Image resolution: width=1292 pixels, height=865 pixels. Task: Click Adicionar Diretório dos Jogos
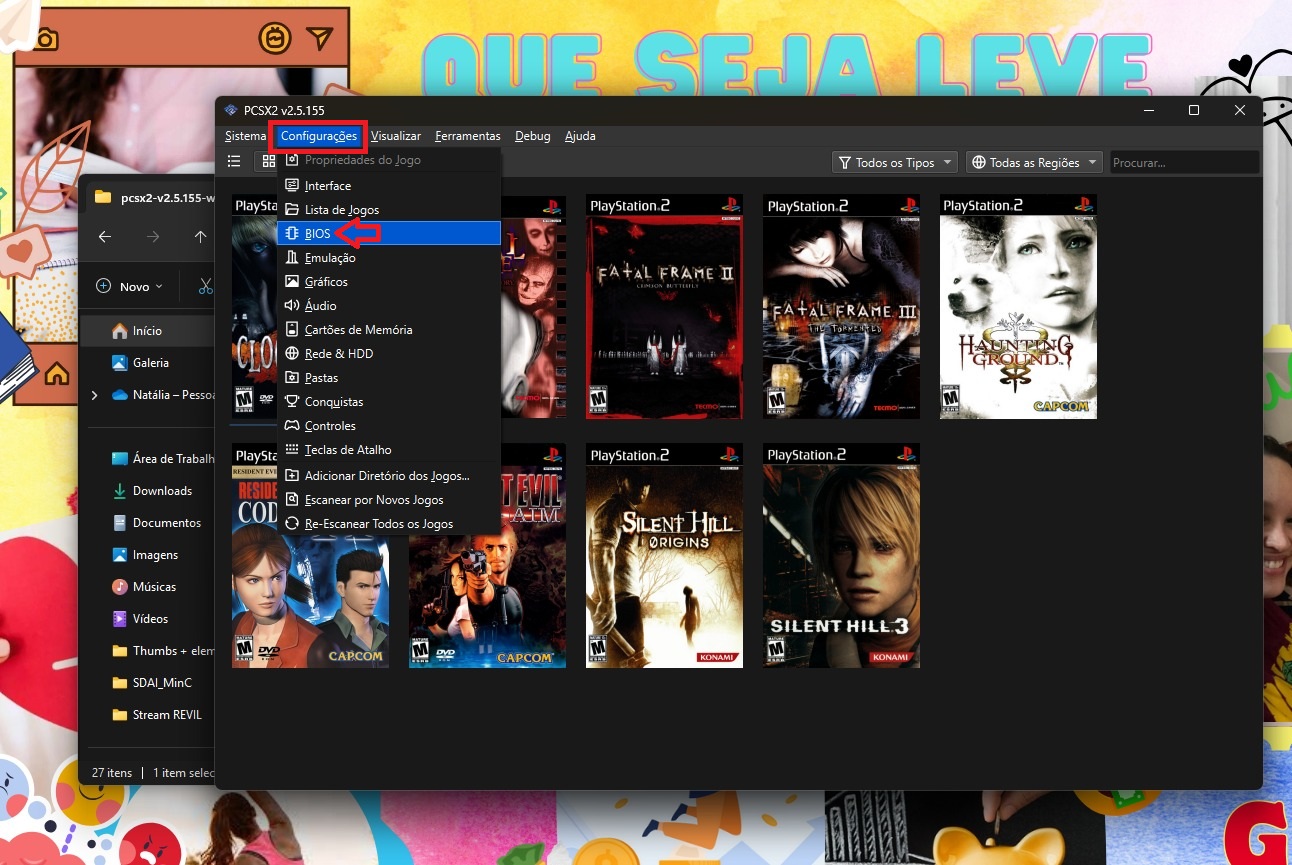point(386,476)
